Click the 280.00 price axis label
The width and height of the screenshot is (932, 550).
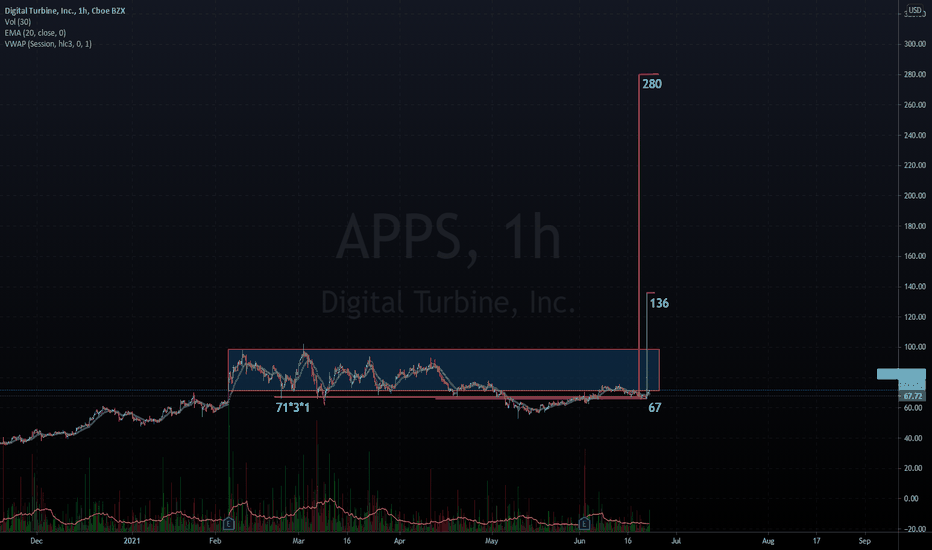915,74
